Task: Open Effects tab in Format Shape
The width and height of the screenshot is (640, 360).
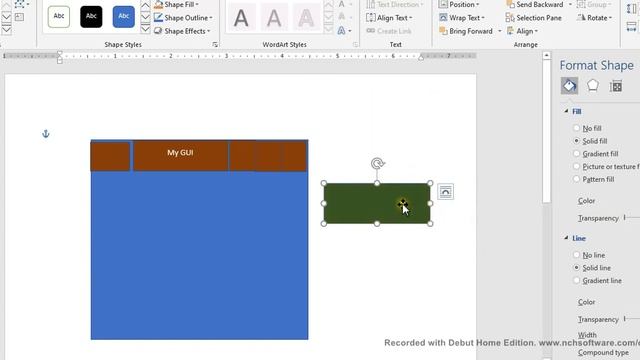Action: point(593,86)
